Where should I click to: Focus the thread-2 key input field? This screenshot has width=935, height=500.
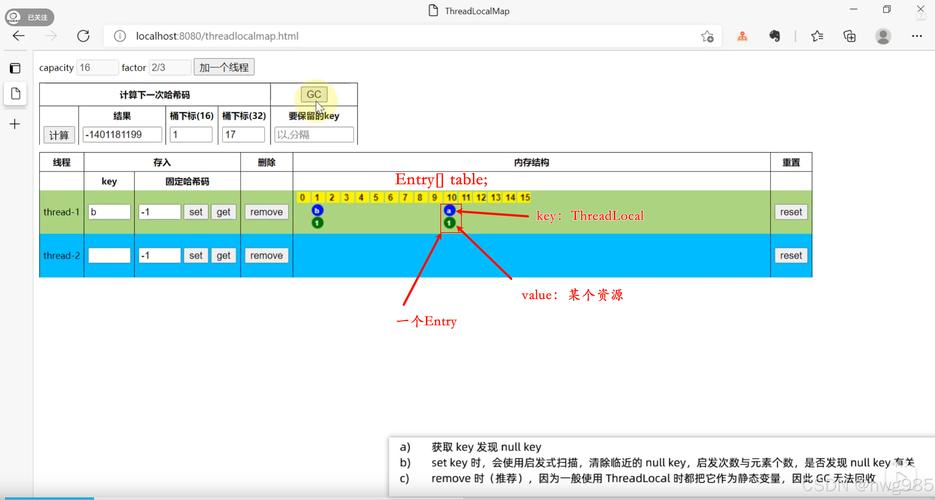tap(109, 256)
